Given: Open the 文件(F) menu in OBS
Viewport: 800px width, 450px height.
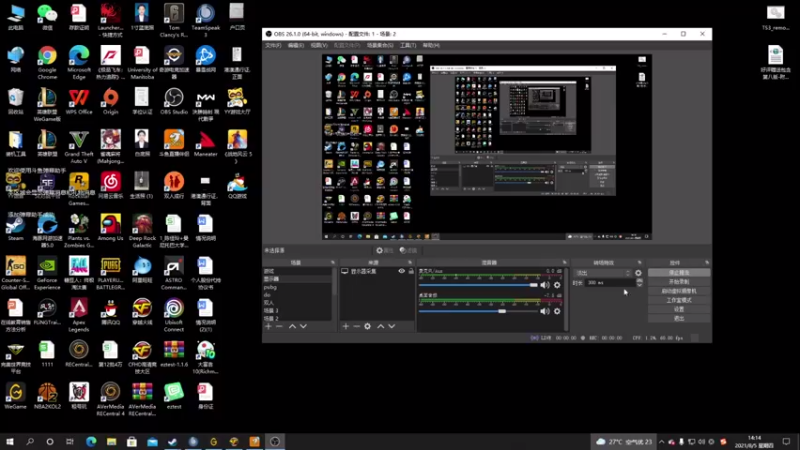Looking at the screenshot, I should pyautogui.click(x=273, y=45).
